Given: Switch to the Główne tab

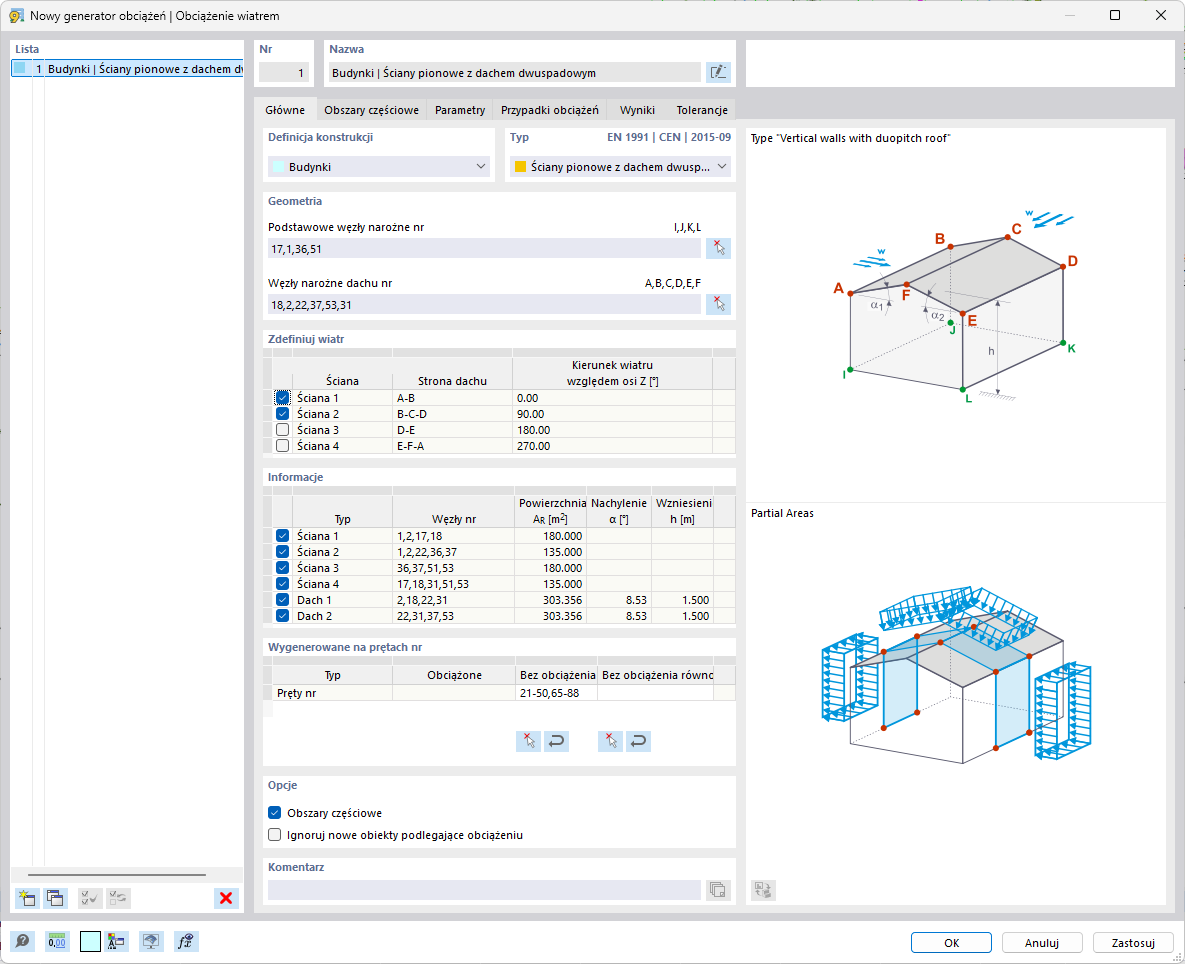Looking at the screenshot, I should (x=285, y=110).
